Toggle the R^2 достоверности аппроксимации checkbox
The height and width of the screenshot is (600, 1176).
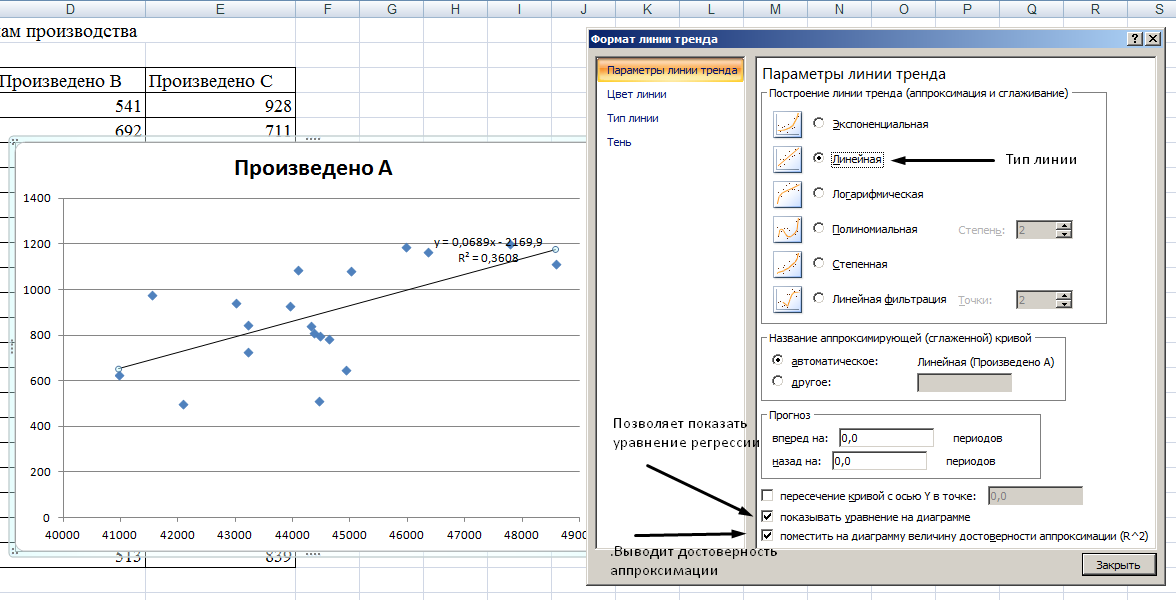[767, 536]
